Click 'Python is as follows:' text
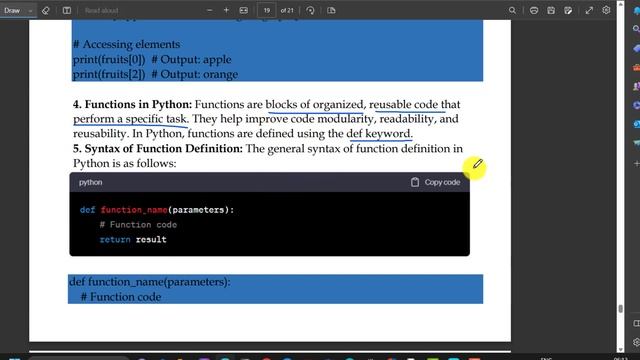This screenshot has width=640, height=360. 124,163
